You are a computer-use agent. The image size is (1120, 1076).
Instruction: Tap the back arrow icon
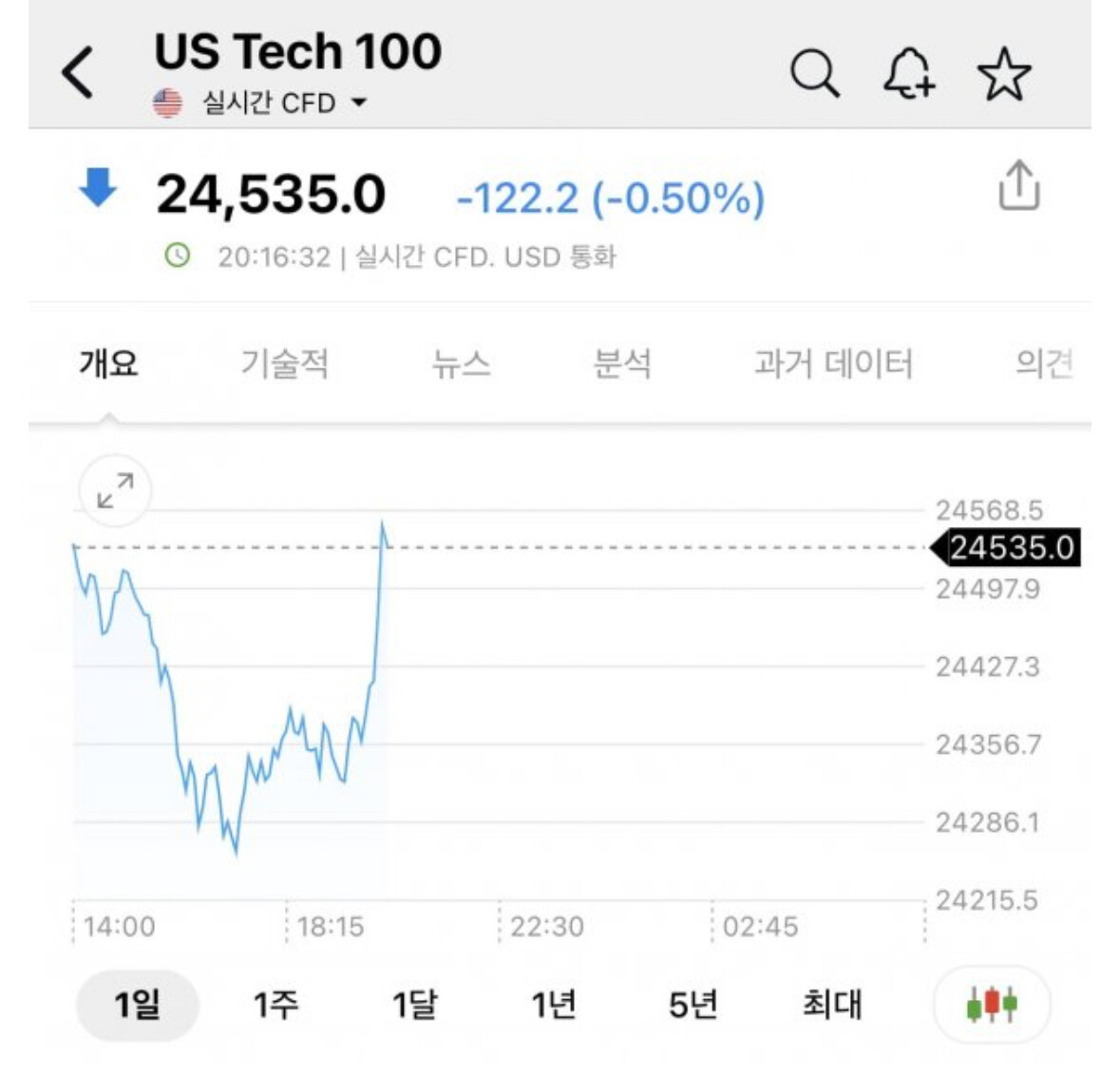click(x=78, y=72)
